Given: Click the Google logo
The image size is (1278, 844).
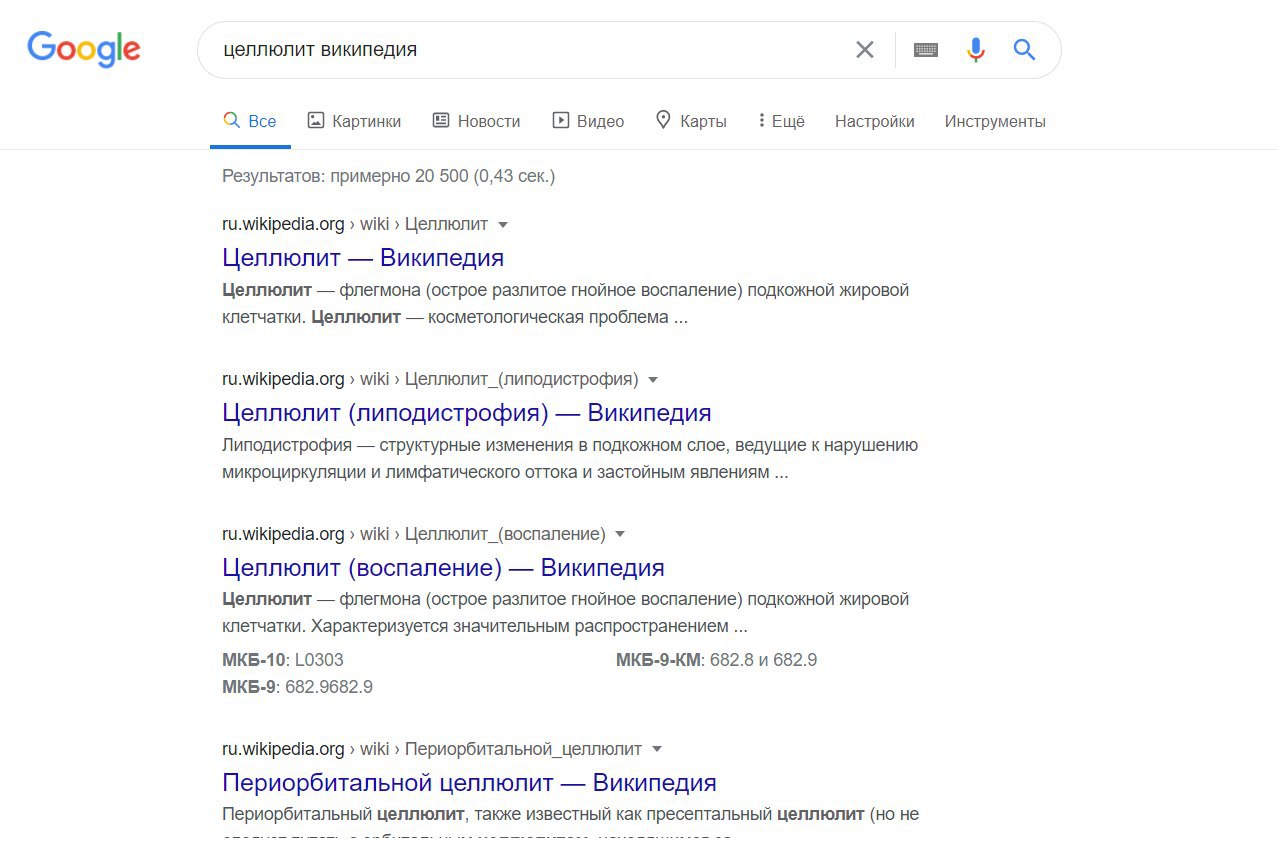Looking at the screenshot, I should pyautogui.click(x=84, y=49).
